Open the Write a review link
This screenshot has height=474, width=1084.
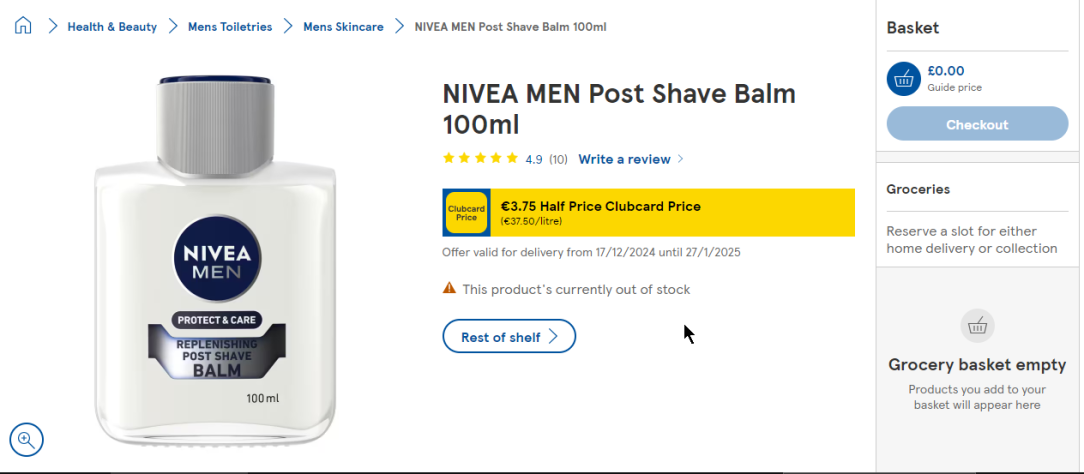click(624, 159)
